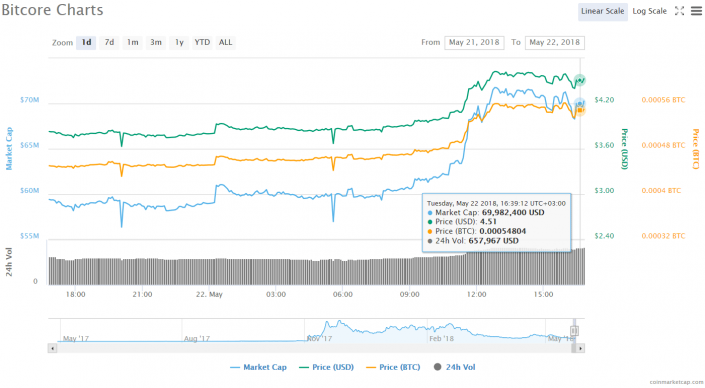Click the $70M axis label
The height and width of the screenshot is (388, 705).
(30, 100)
